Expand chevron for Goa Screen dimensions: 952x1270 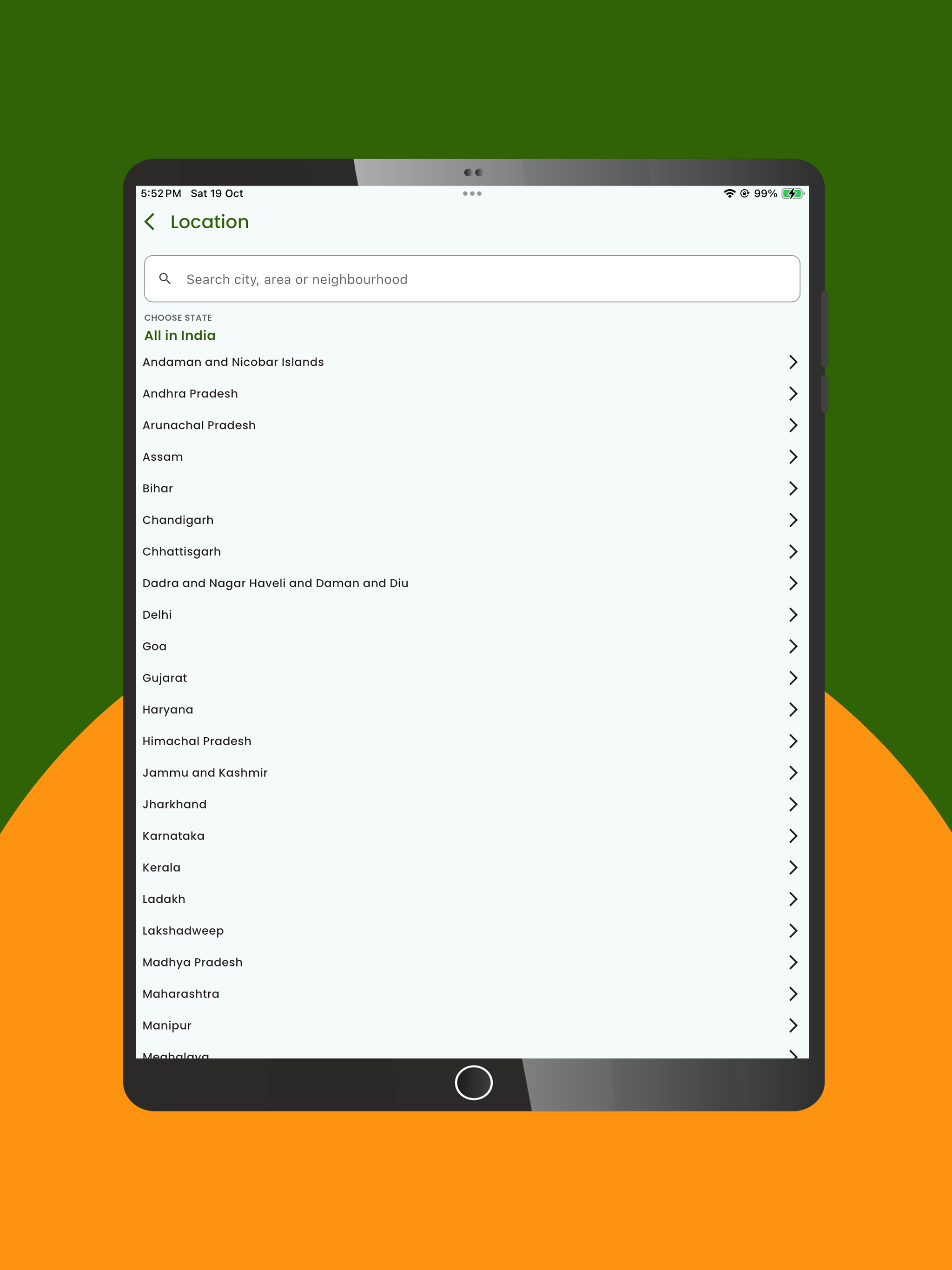(x=793, y=646)
